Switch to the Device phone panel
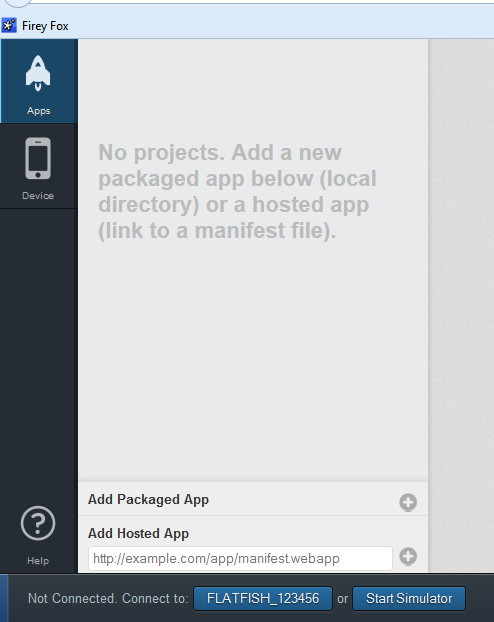The width and height of the screenshot is (494, 622). click(x=38, y=166)
